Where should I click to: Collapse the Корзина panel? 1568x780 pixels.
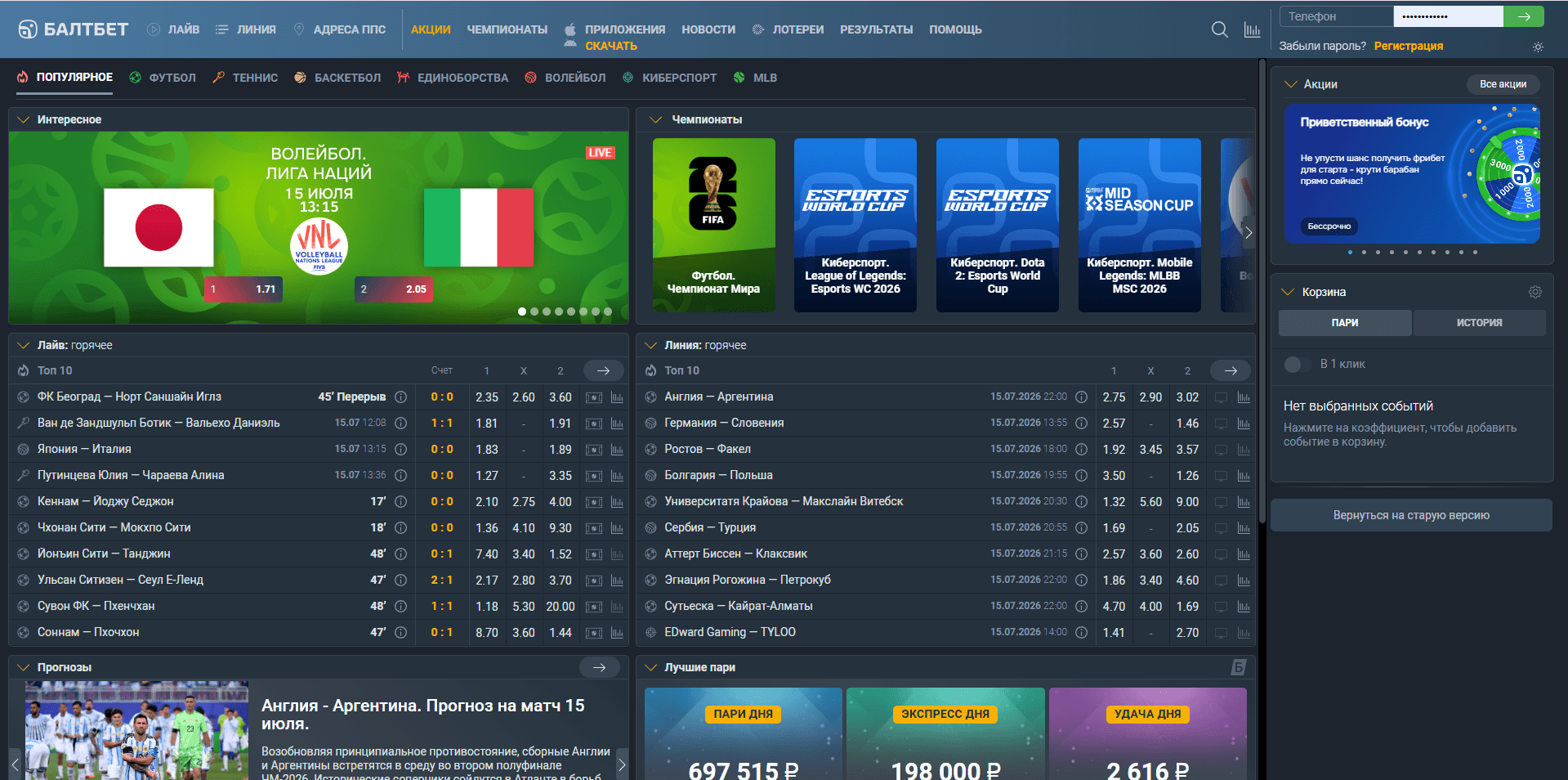[x=1289, y=292]
